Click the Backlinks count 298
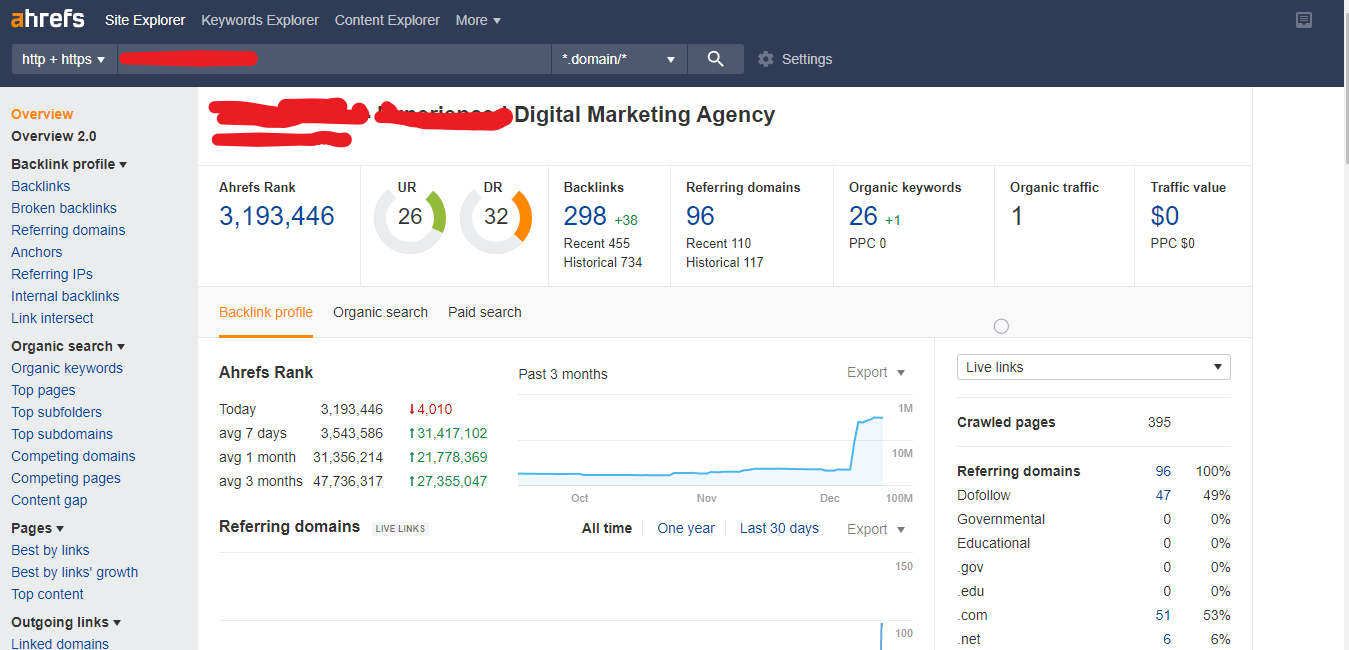 point(585,216)
